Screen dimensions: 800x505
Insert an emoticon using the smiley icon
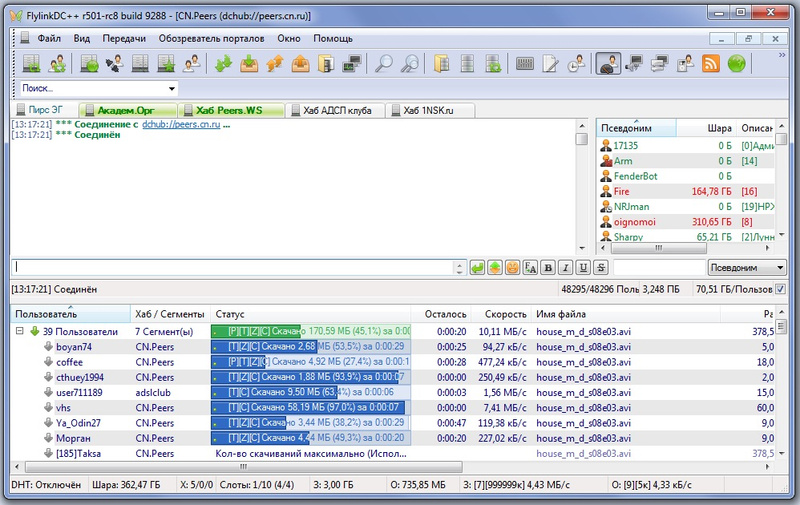tap(511, 268)
